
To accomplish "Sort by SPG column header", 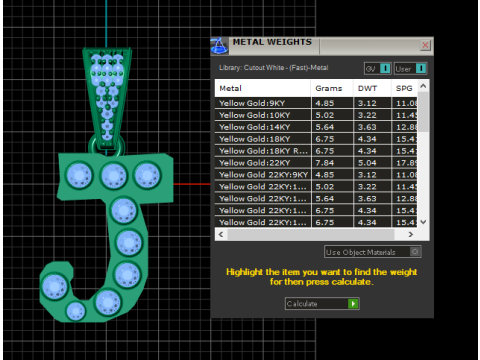I will [x=404, y=88].
